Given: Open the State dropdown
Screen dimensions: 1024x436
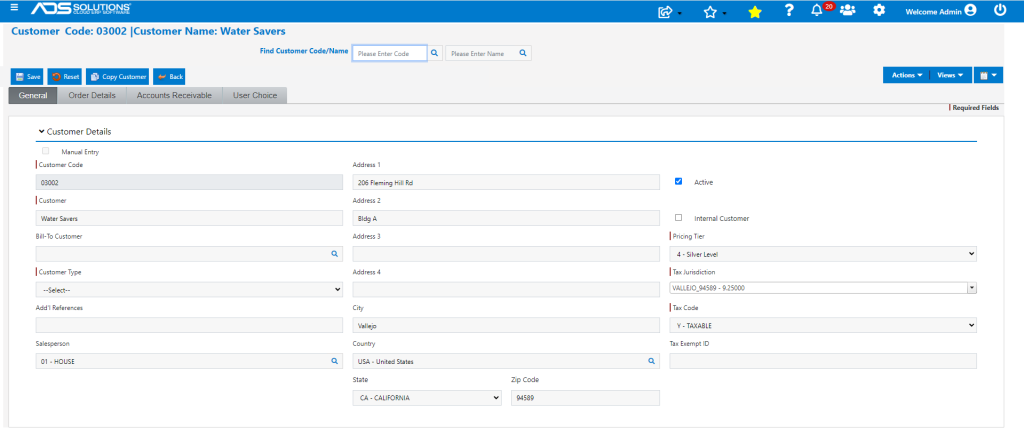Looking at the screenshot, I should pyautogui.click(x=427, y=397).
